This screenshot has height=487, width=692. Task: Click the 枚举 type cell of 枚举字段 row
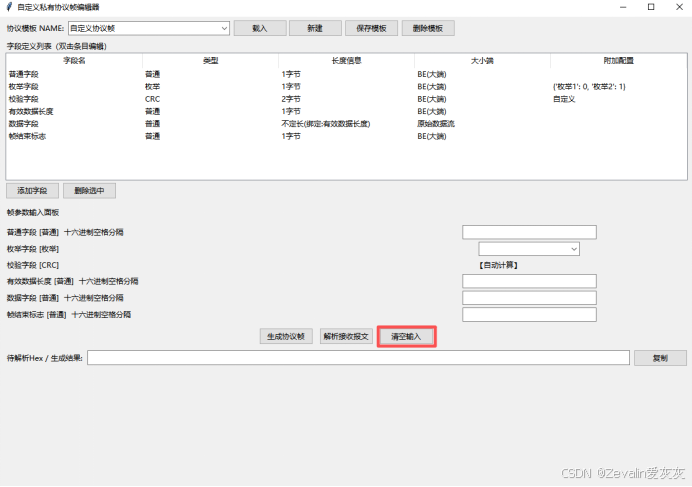point(152,87)
